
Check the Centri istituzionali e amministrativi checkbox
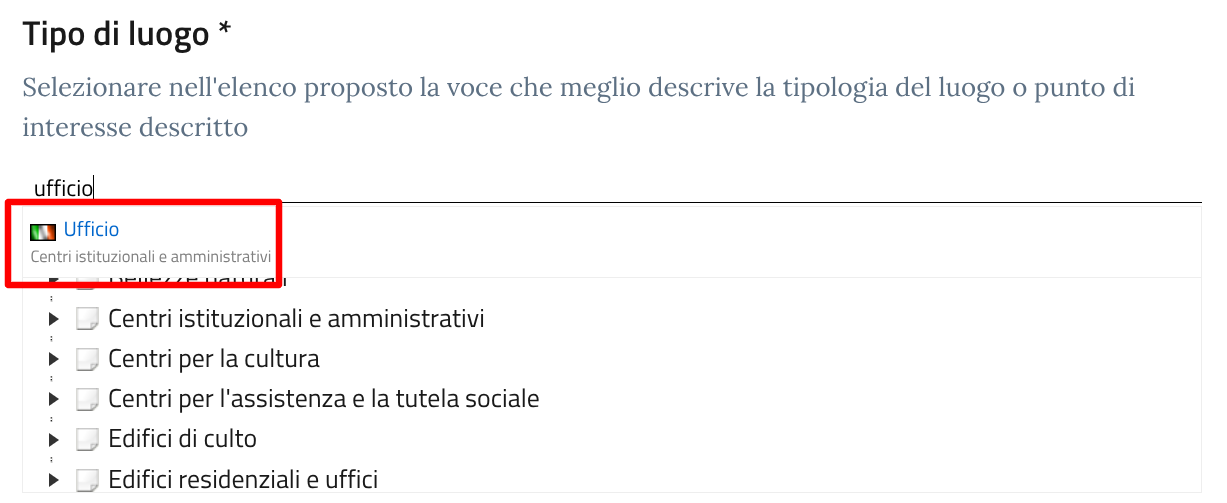(x=88, y=319)
